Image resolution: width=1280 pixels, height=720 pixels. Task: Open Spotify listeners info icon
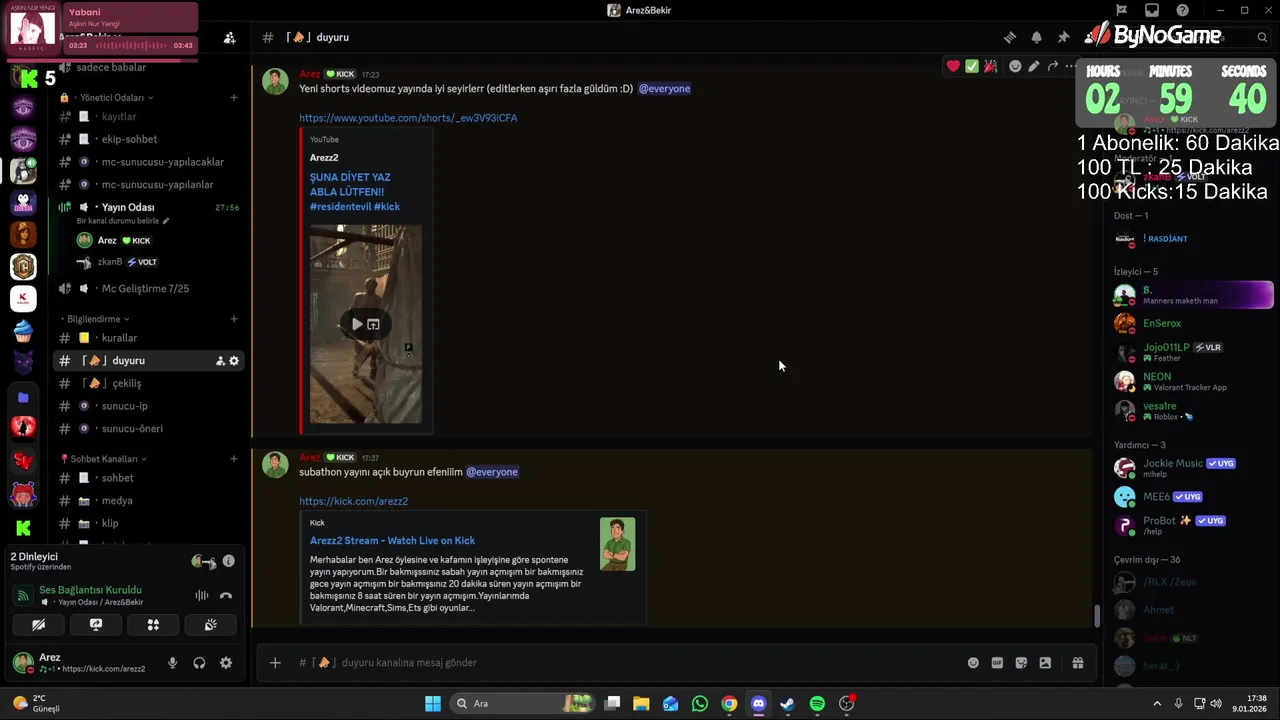(x=228, y=561)
